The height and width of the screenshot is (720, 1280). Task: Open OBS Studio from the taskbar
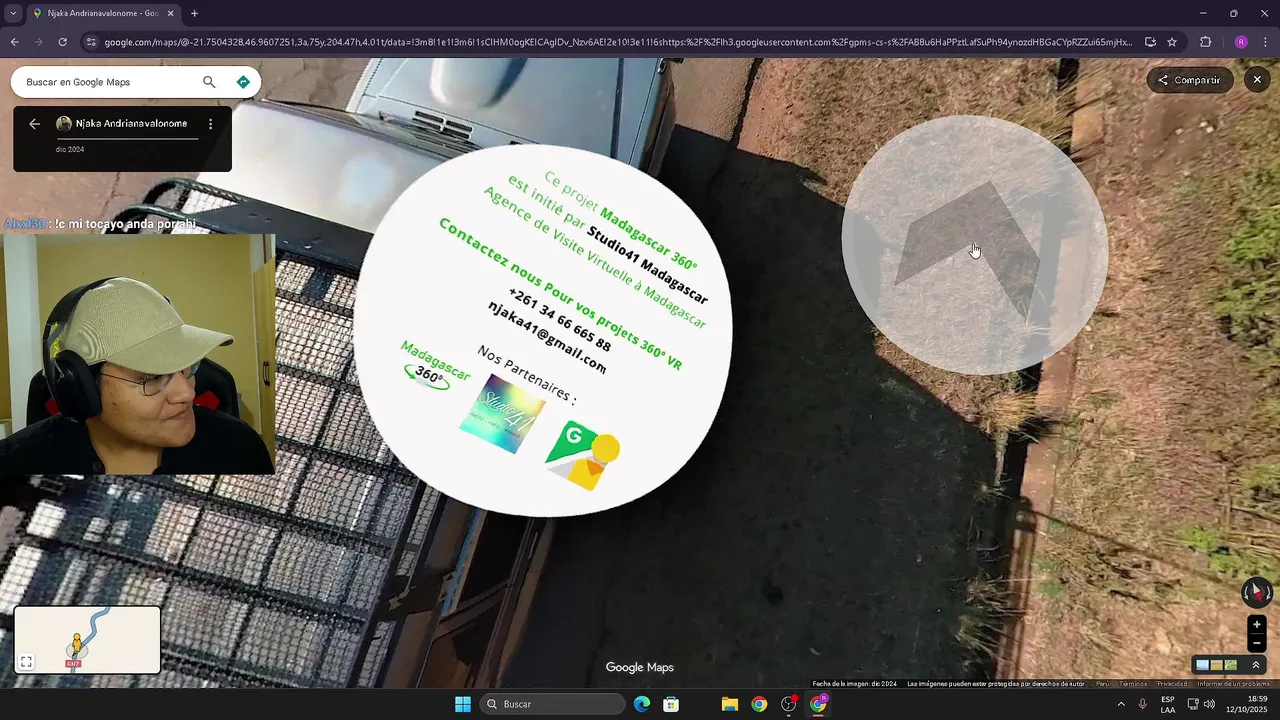tap(789, 704)
